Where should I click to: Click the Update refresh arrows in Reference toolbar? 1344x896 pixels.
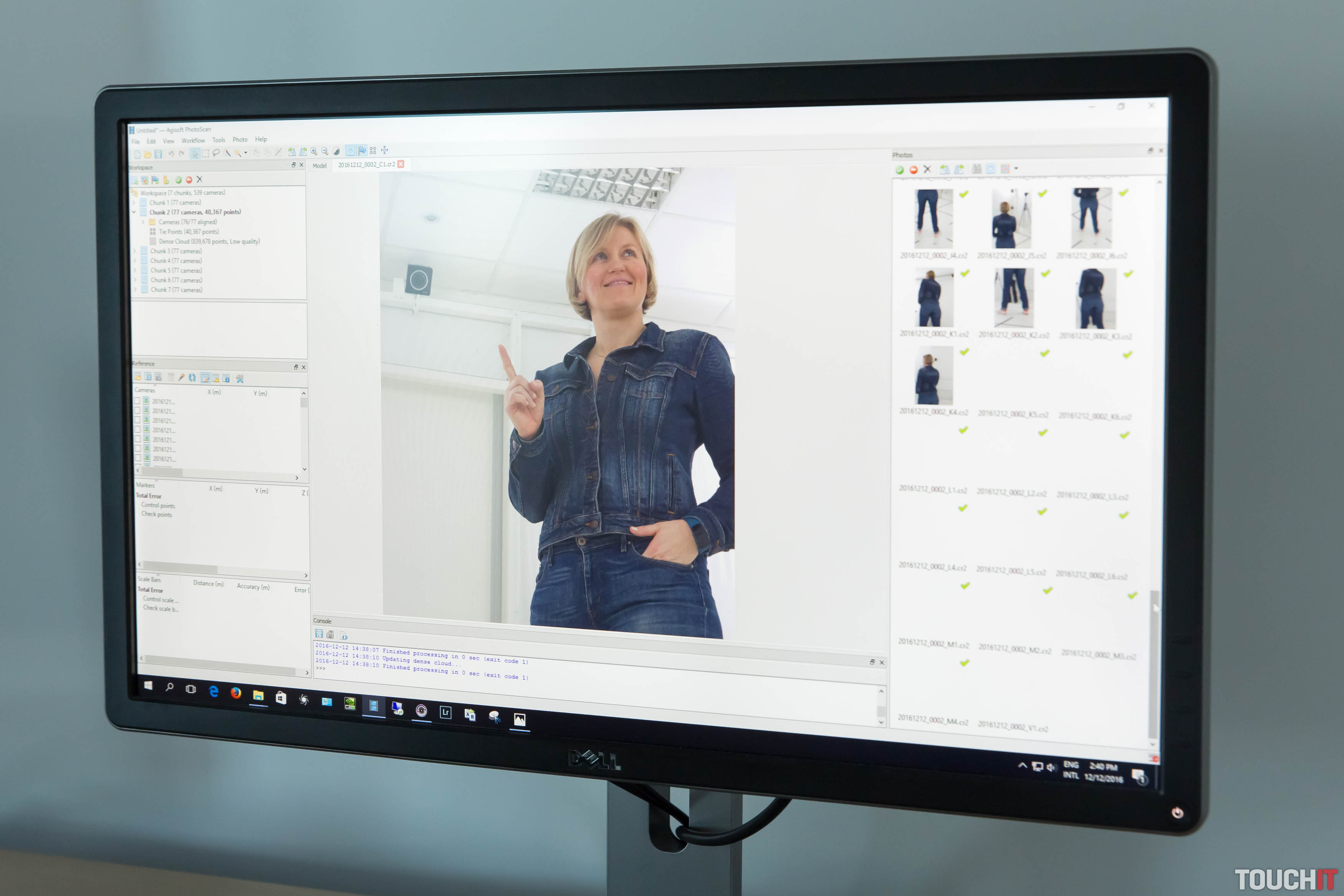(x=192, y=378)
